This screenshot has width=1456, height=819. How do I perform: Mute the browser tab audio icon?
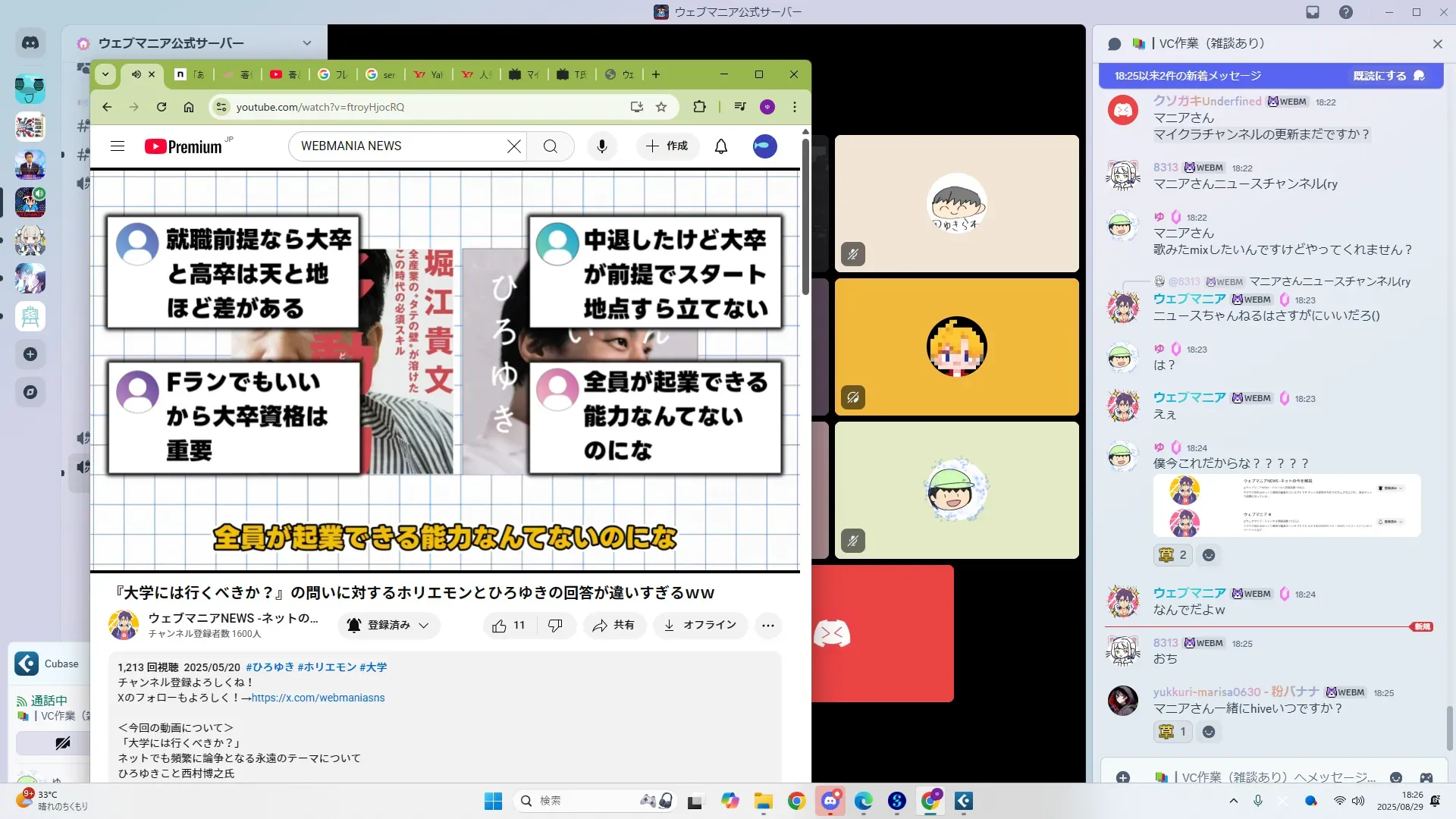136,74
